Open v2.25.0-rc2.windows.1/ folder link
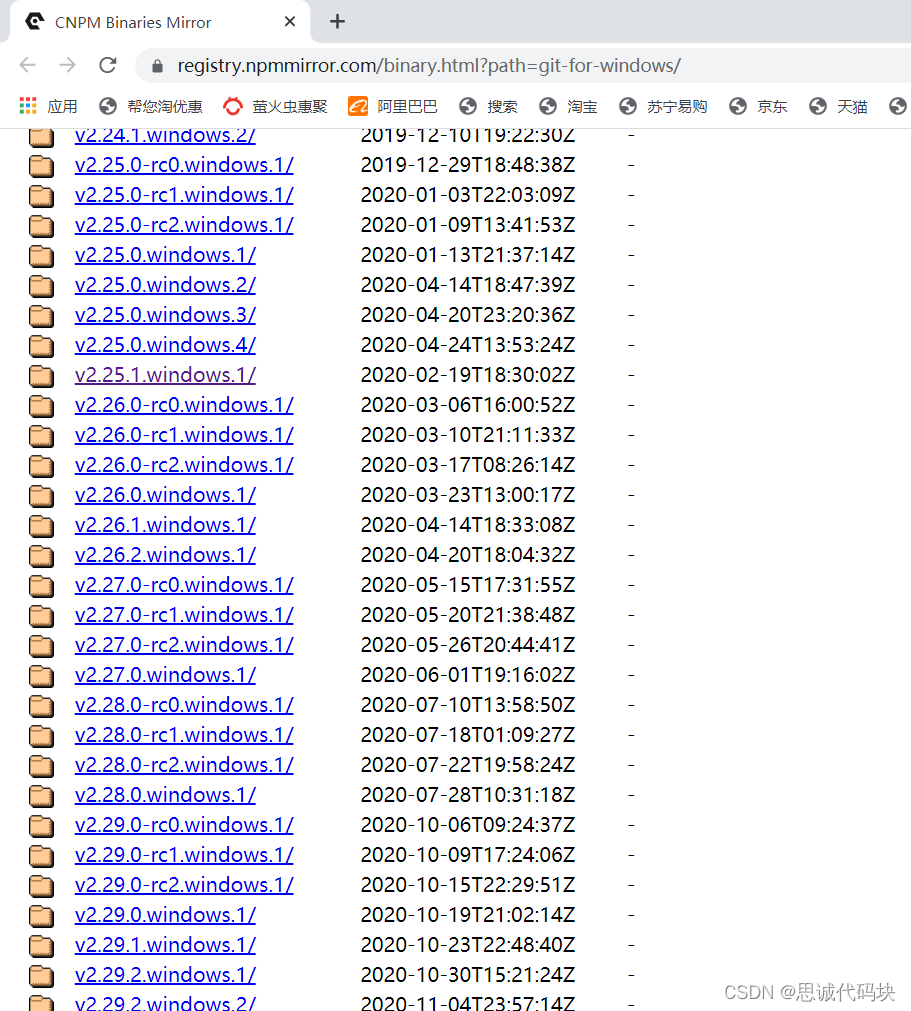 pos(184,225)
